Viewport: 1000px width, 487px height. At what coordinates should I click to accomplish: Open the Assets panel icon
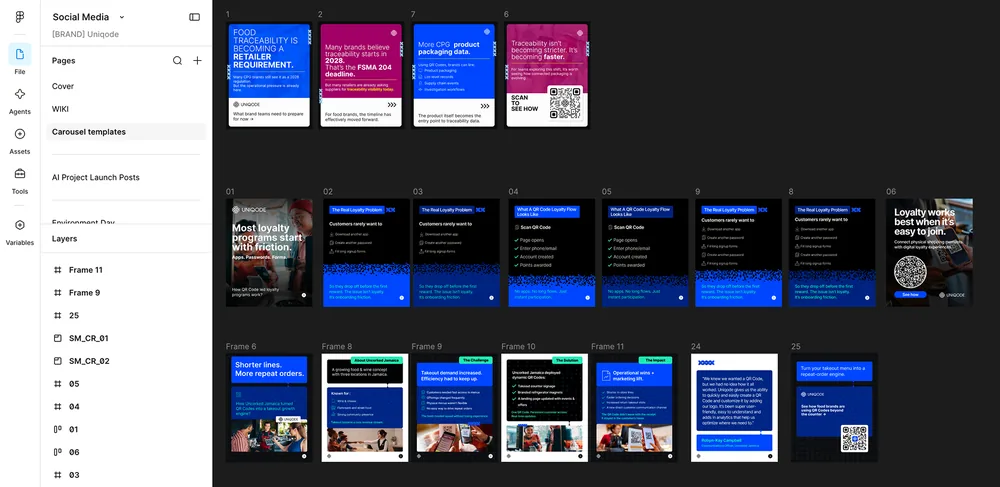[20, 134]
